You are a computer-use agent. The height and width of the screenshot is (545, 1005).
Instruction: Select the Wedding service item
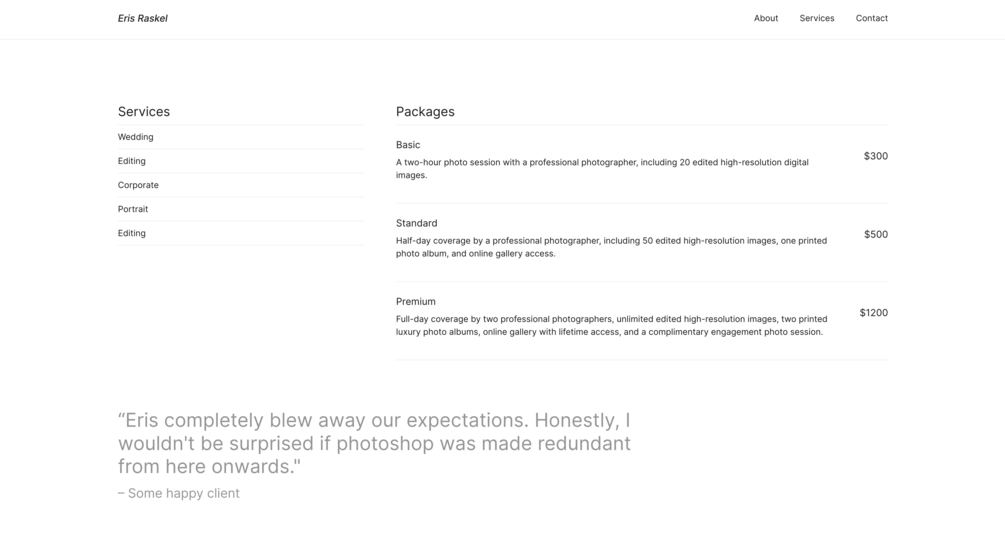pos(136,137)
